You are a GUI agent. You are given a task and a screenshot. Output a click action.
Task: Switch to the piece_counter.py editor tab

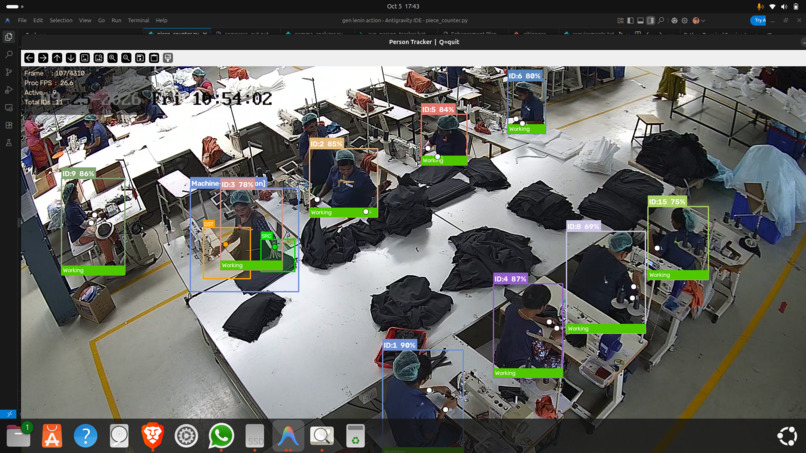[177, 33]
